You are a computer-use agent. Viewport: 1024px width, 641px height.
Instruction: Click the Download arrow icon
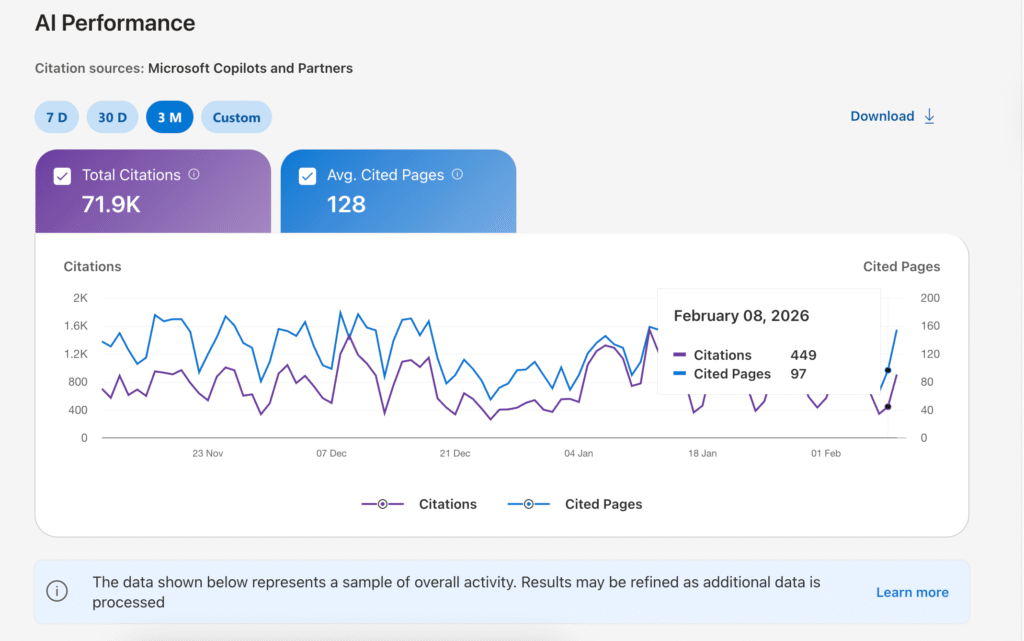pos(929,116)
